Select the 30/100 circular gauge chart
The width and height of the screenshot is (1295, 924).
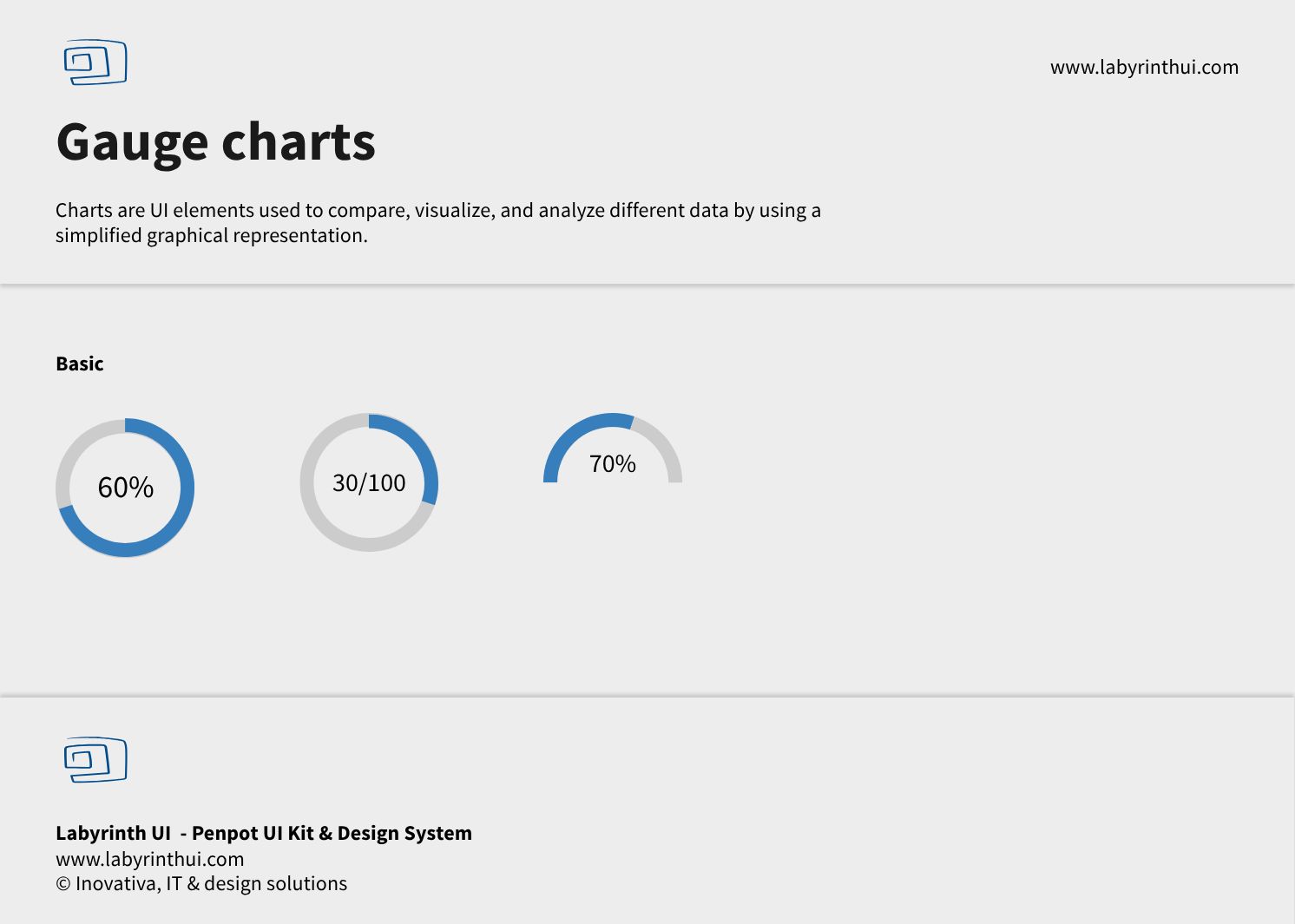tap(369, 482)
